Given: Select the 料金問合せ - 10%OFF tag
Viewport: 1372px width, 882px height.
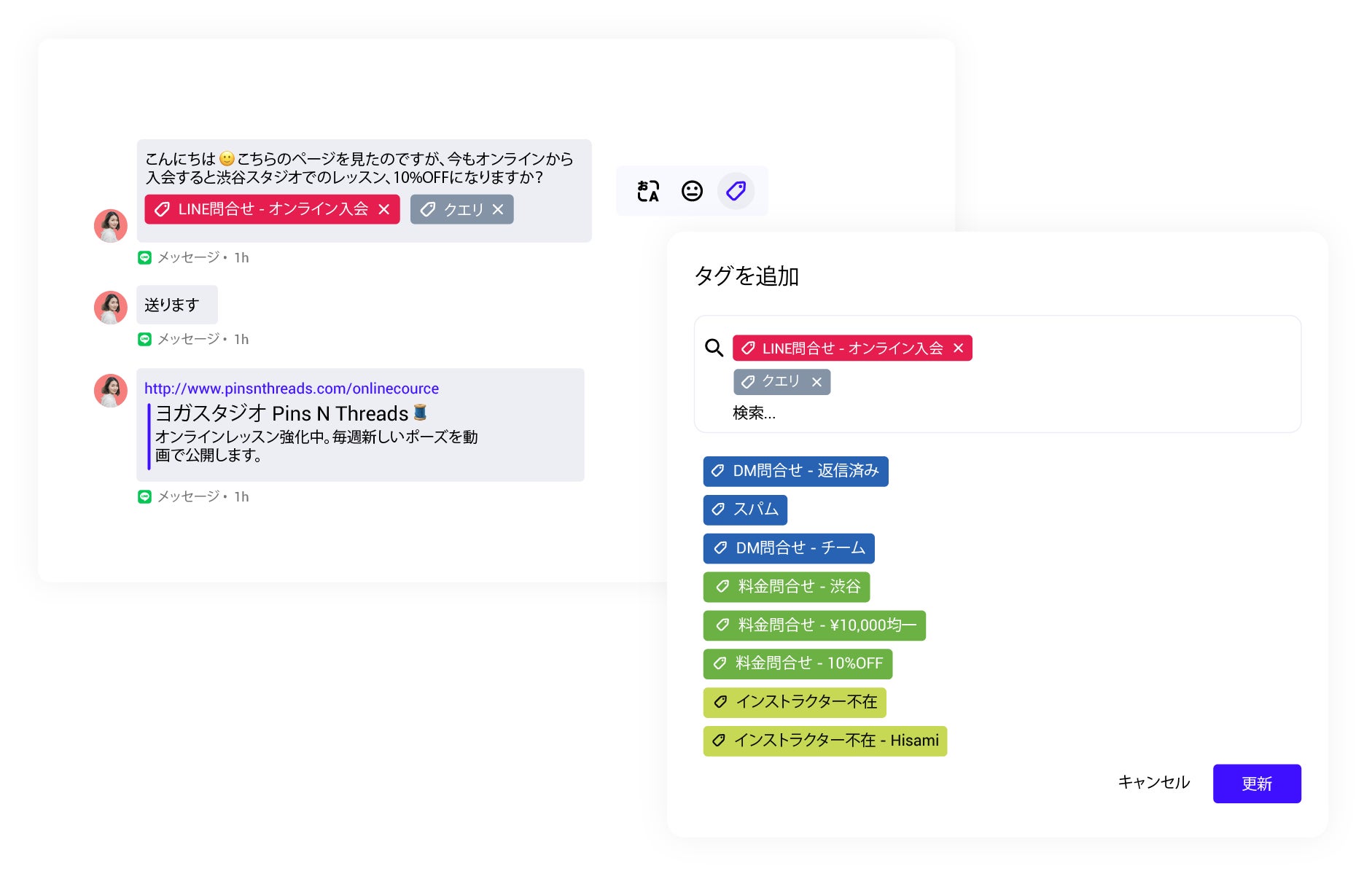Looking at the screenshot, I should click(798, 663).
